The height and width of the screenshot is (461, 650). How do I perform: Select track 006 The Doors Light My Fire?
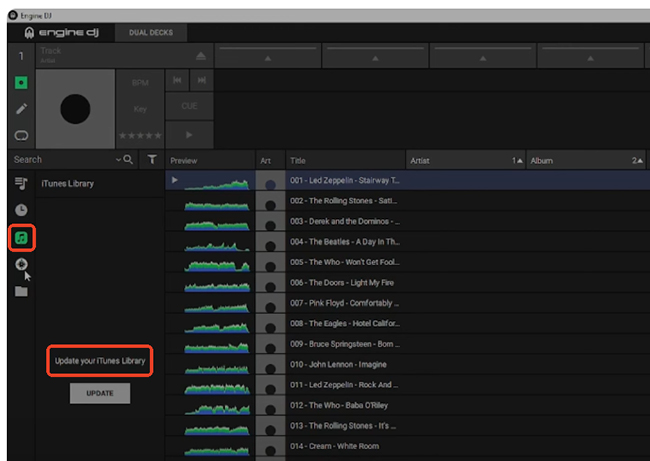407,283
